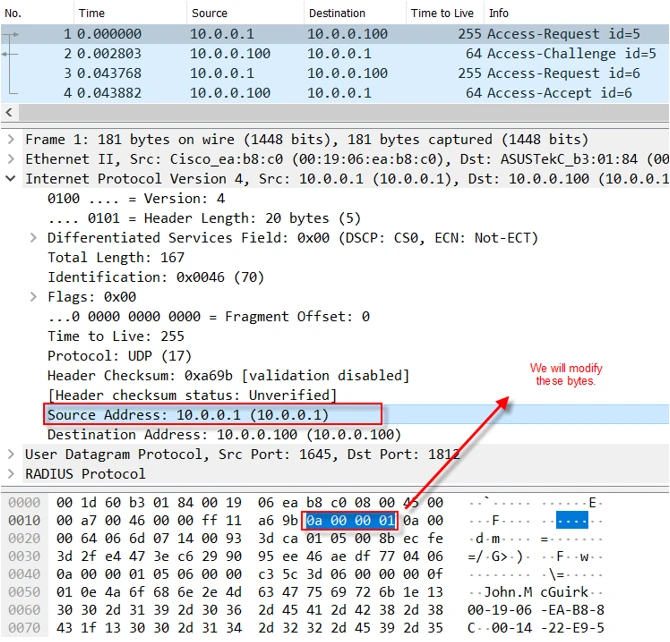
Task: Sort packets by the Time column header
Action: tap(92, 13)
